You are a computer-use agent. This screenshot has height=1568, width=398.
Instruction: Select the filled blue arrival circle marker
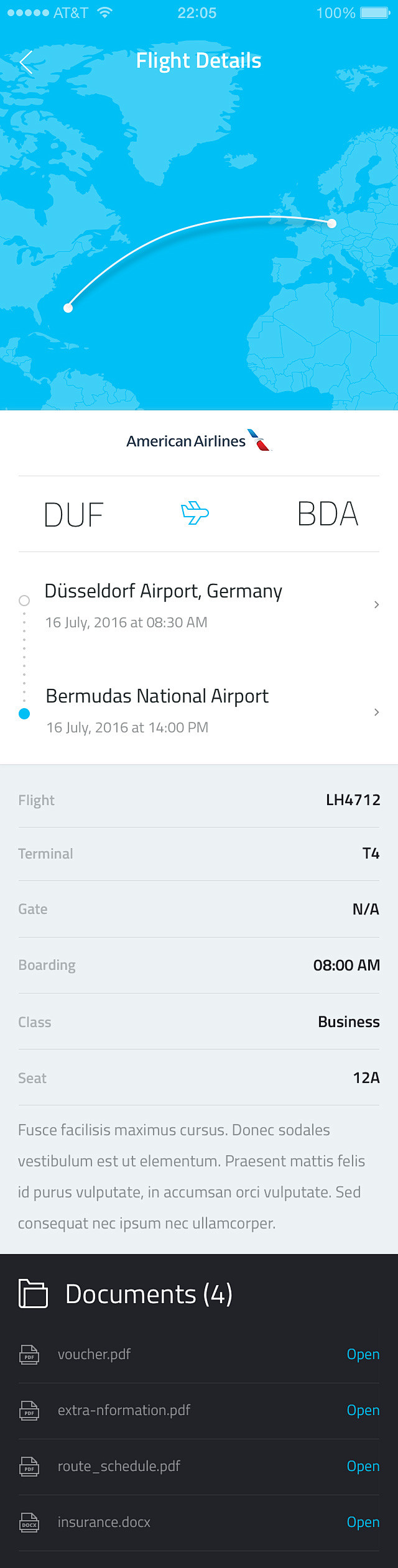click(x=24, y=714)
